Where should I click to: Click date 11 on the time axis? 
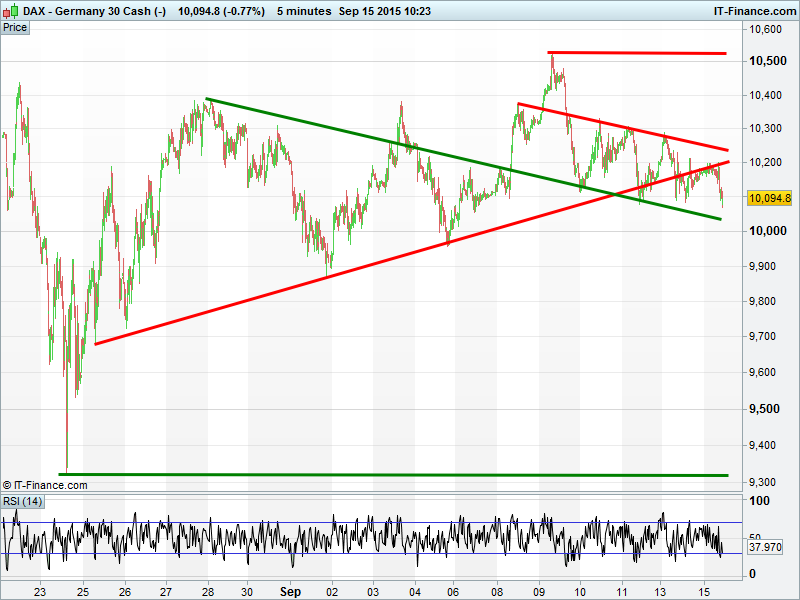click(621, 592)
